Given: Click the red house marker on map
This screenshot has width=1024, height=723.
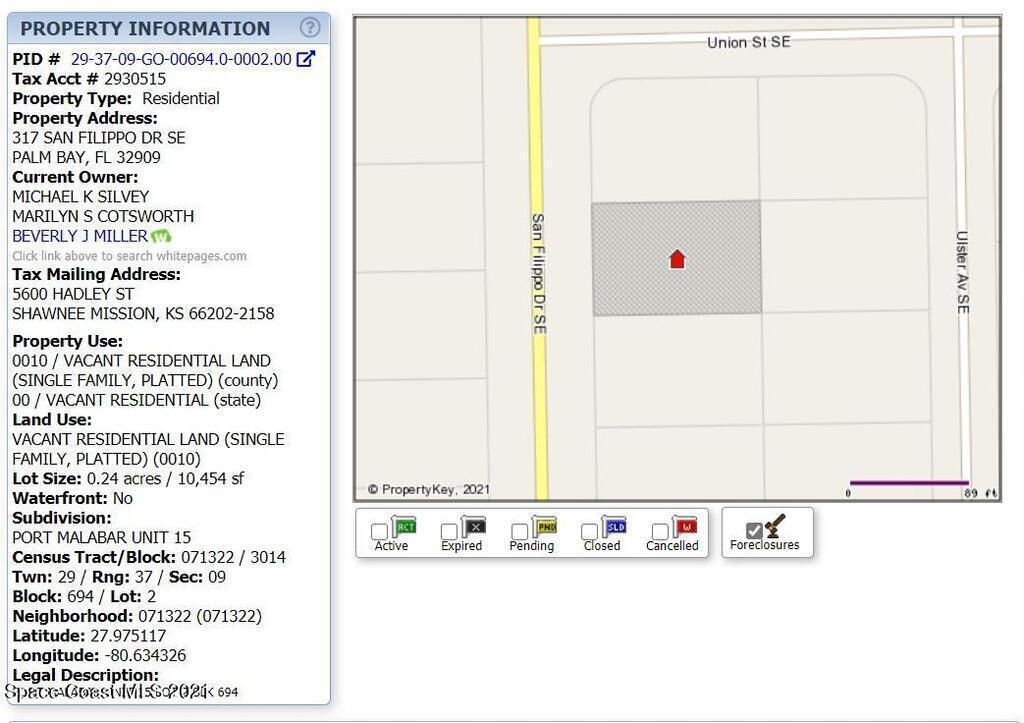Looking at the screenshot, I should pyautogui.click(x=677, y=260).
